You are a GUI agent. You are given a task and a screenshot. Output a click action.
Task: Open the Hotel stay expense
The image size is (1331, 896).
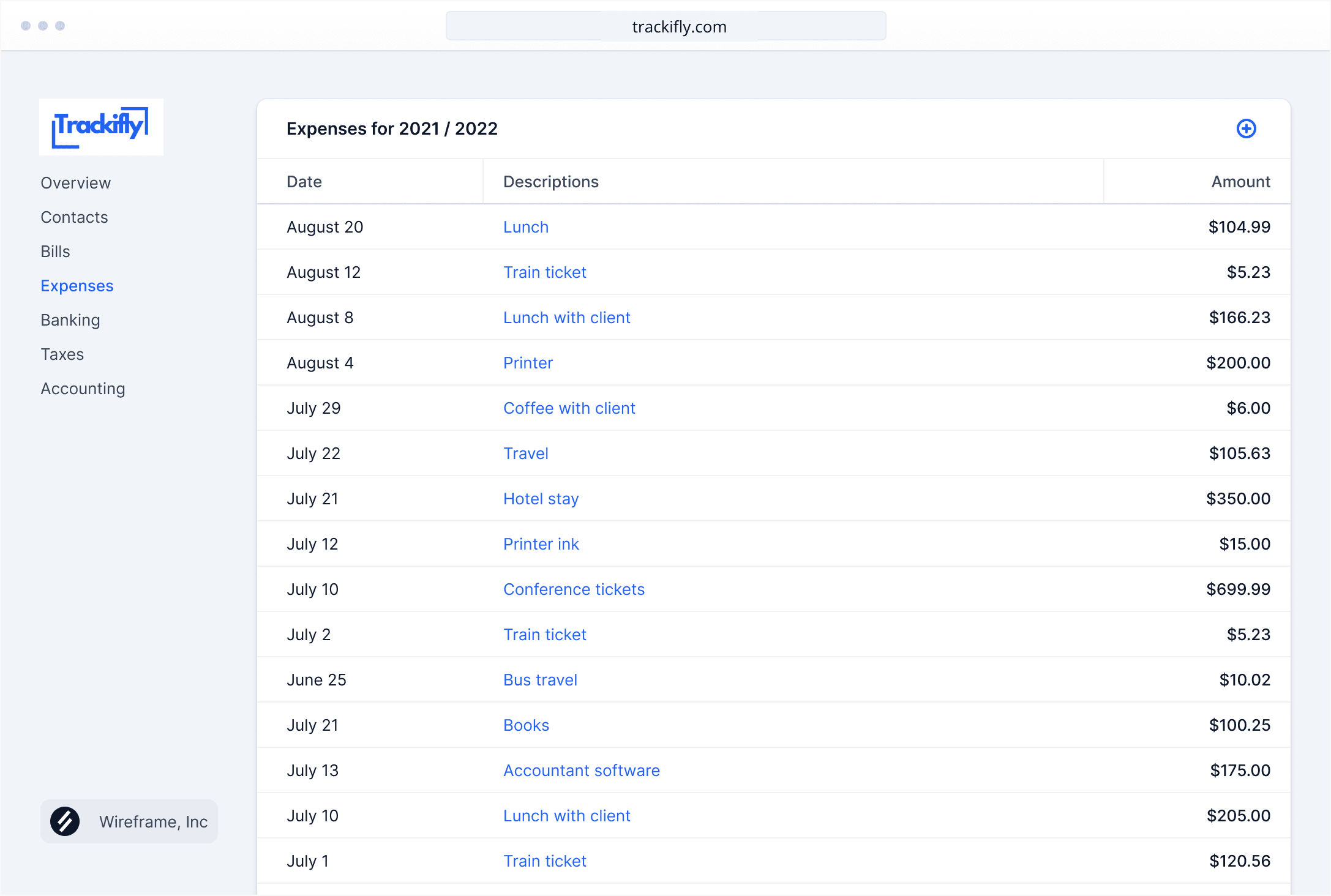(541, 499)
